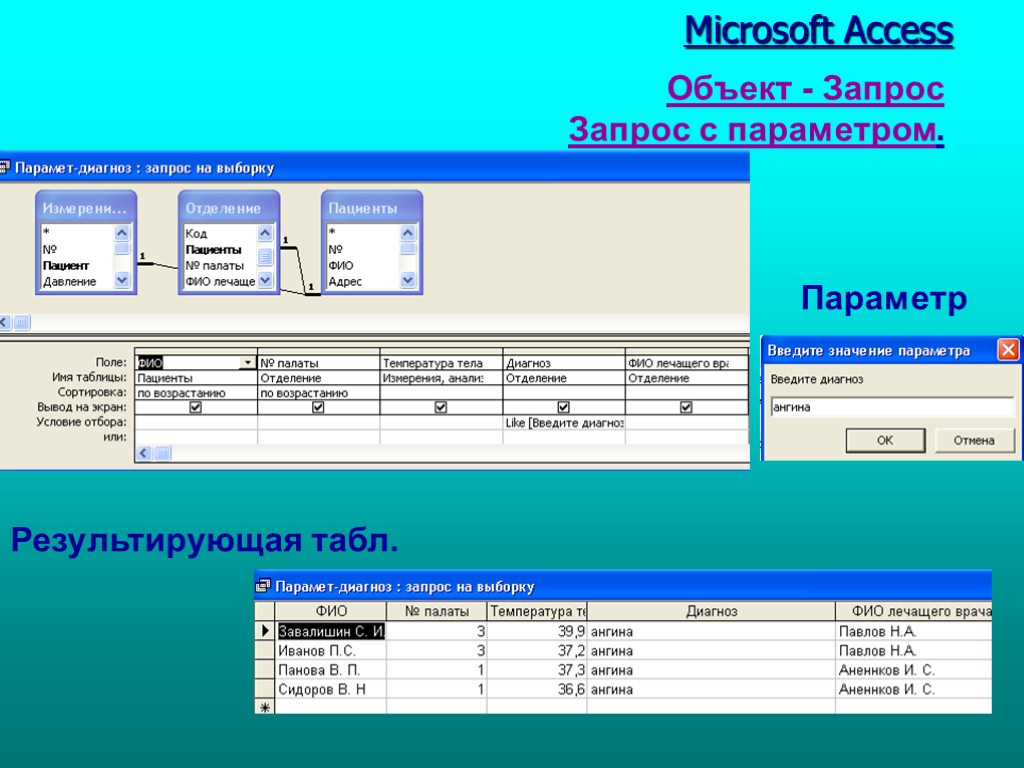
Task: Open the Поле dropdown for ФИО field
Action: 248,362
